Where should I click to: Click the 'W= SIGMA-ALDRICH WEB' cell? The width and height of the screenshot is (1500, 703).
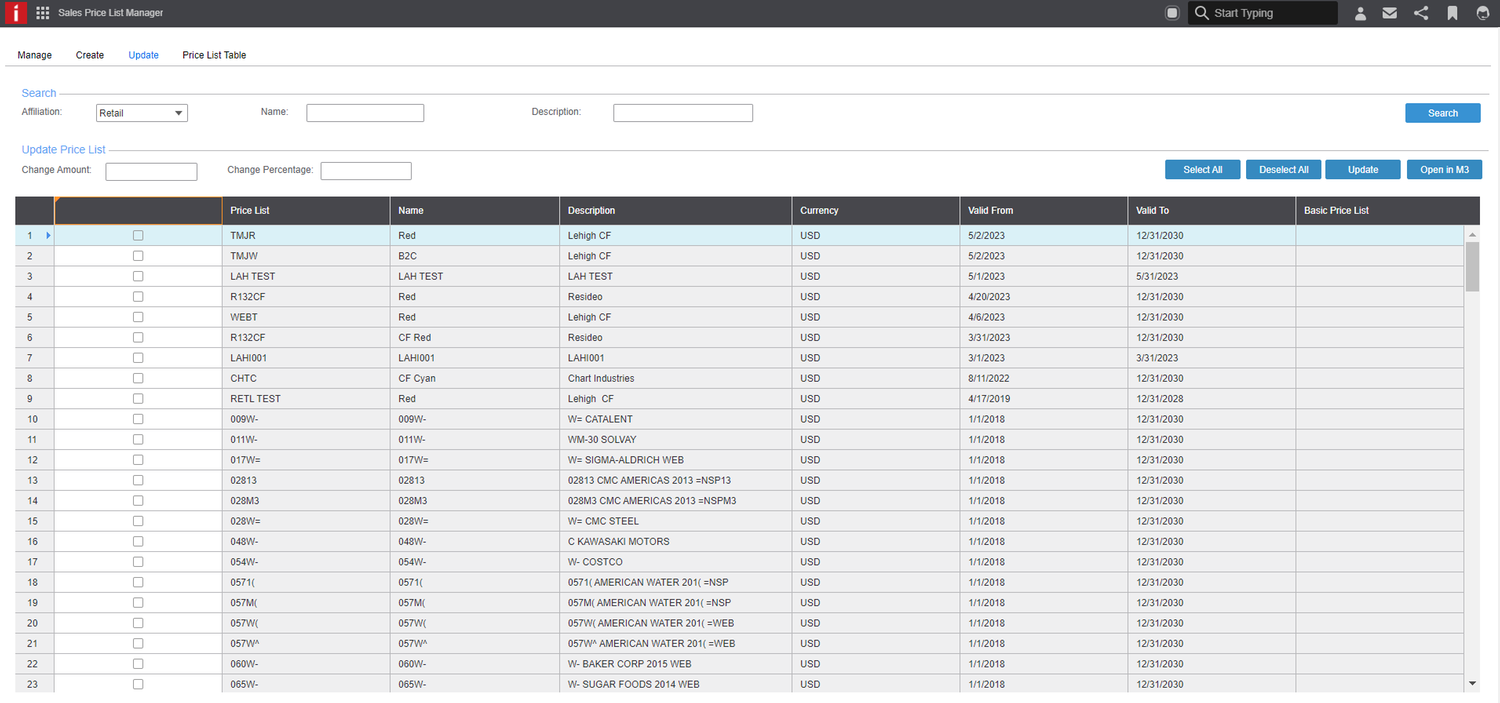[x=676, y=460]
